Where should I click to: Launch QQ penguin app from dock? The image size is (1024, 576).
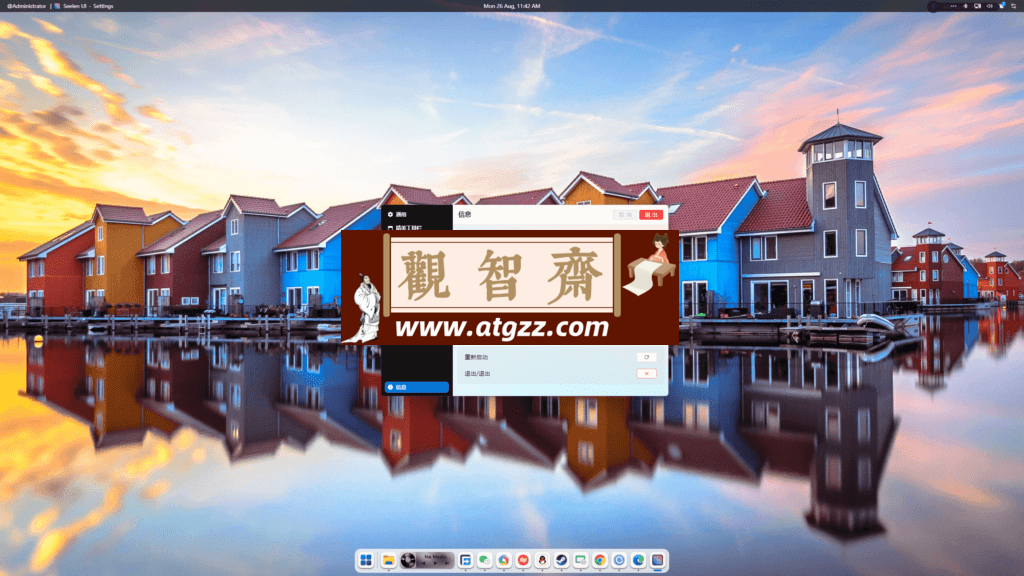pyautogui.click(x=542, y=560)
